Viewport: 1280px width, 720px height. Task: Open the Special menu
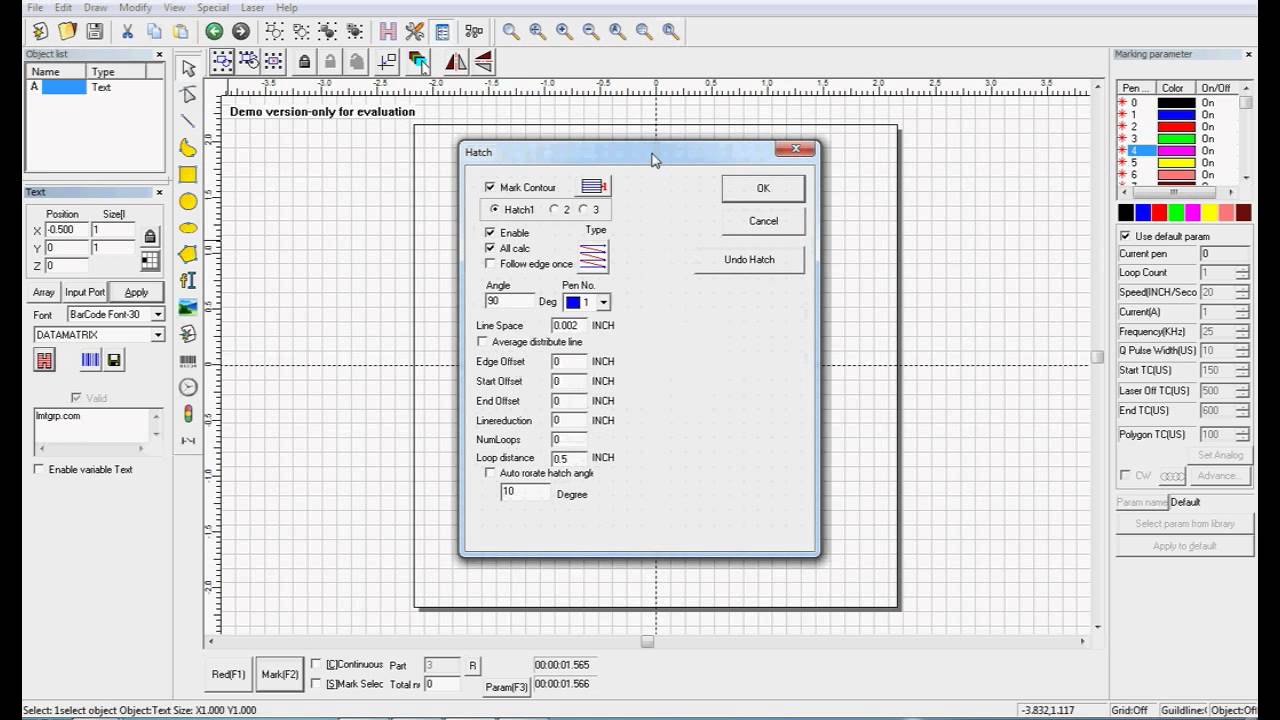point(212,8)
